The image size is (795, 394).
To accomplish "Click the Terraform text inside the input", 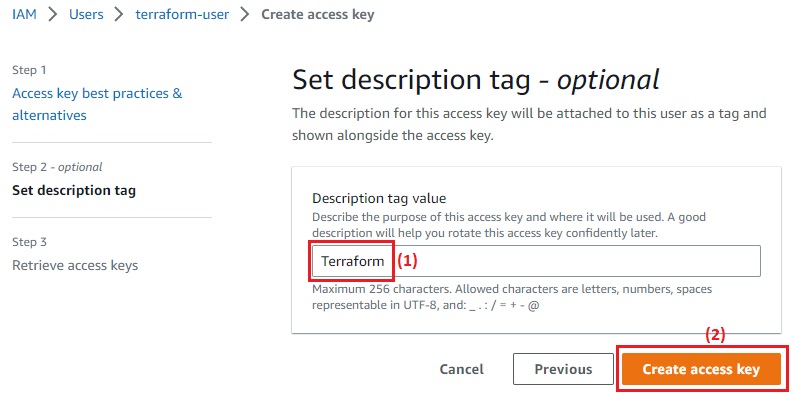I will 352,262.
